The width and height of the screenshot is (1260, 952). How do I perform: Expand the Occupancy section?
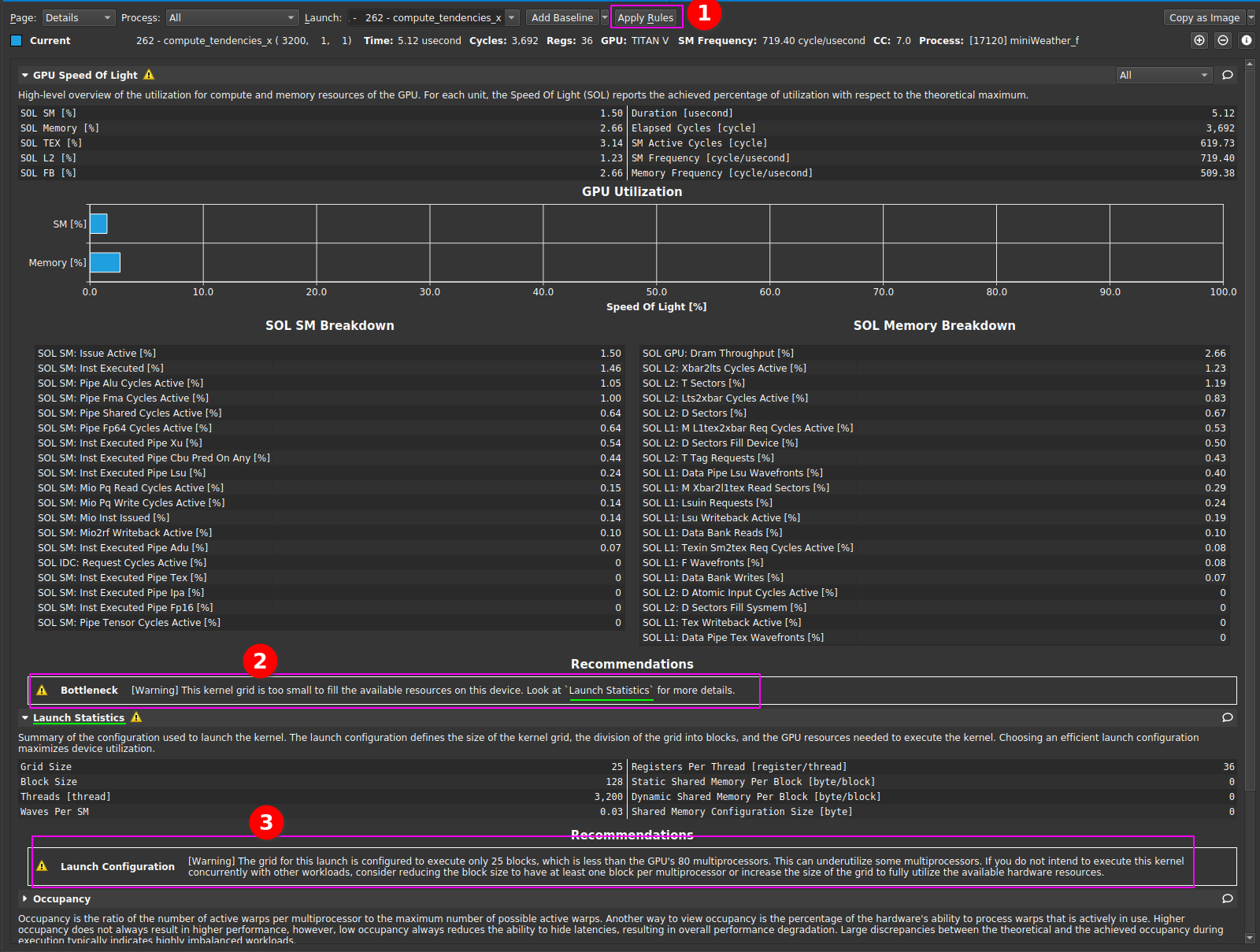click(x=25, y=898)
